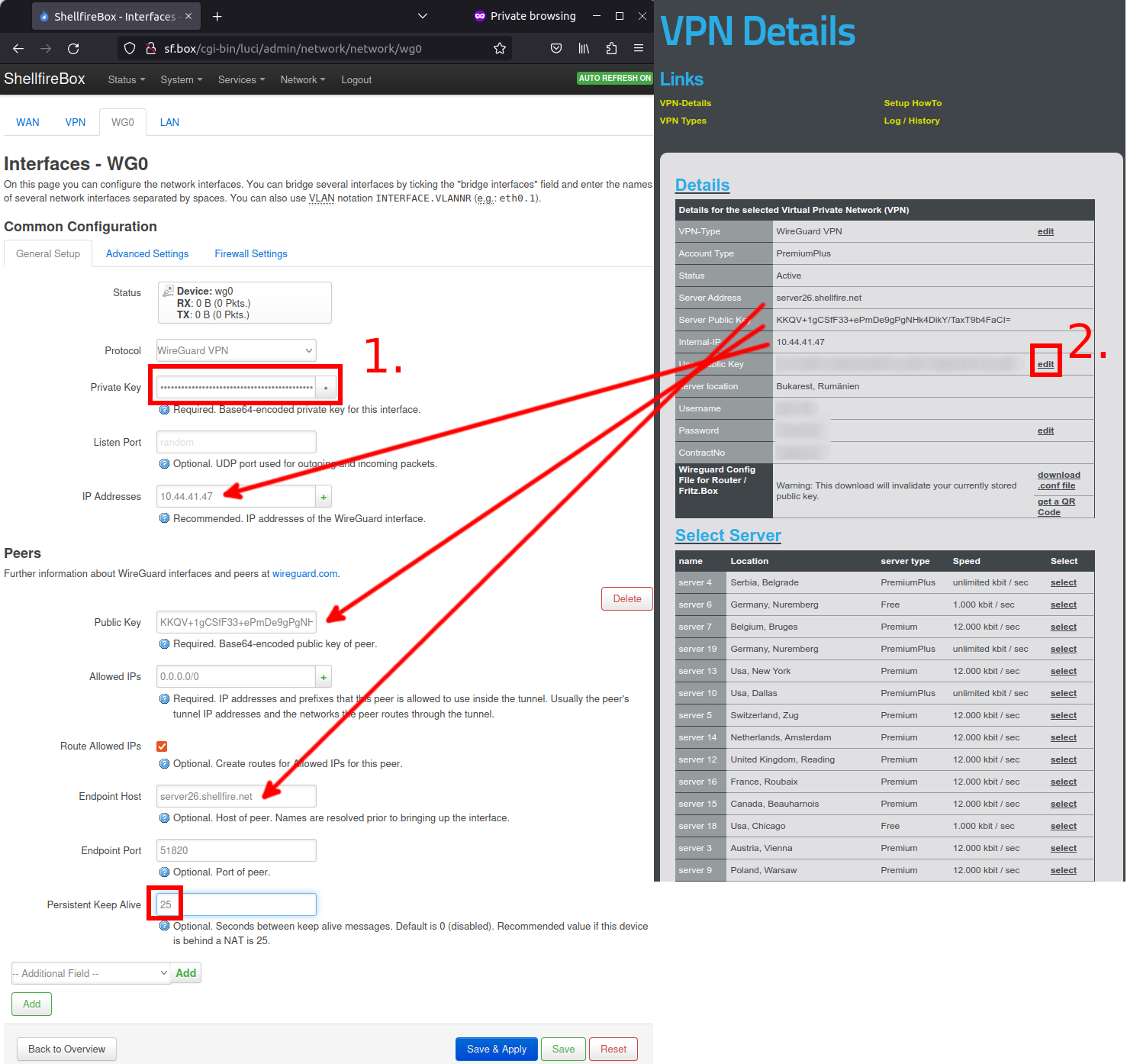Delete the peer with the Delete button
1127x1064 pixels.
pos(627,598)
